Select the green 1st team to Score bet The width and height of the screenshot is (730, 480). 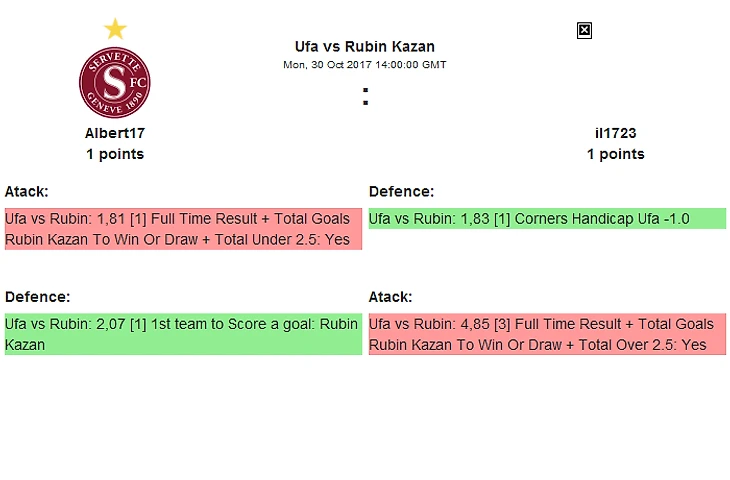[182, 334]
